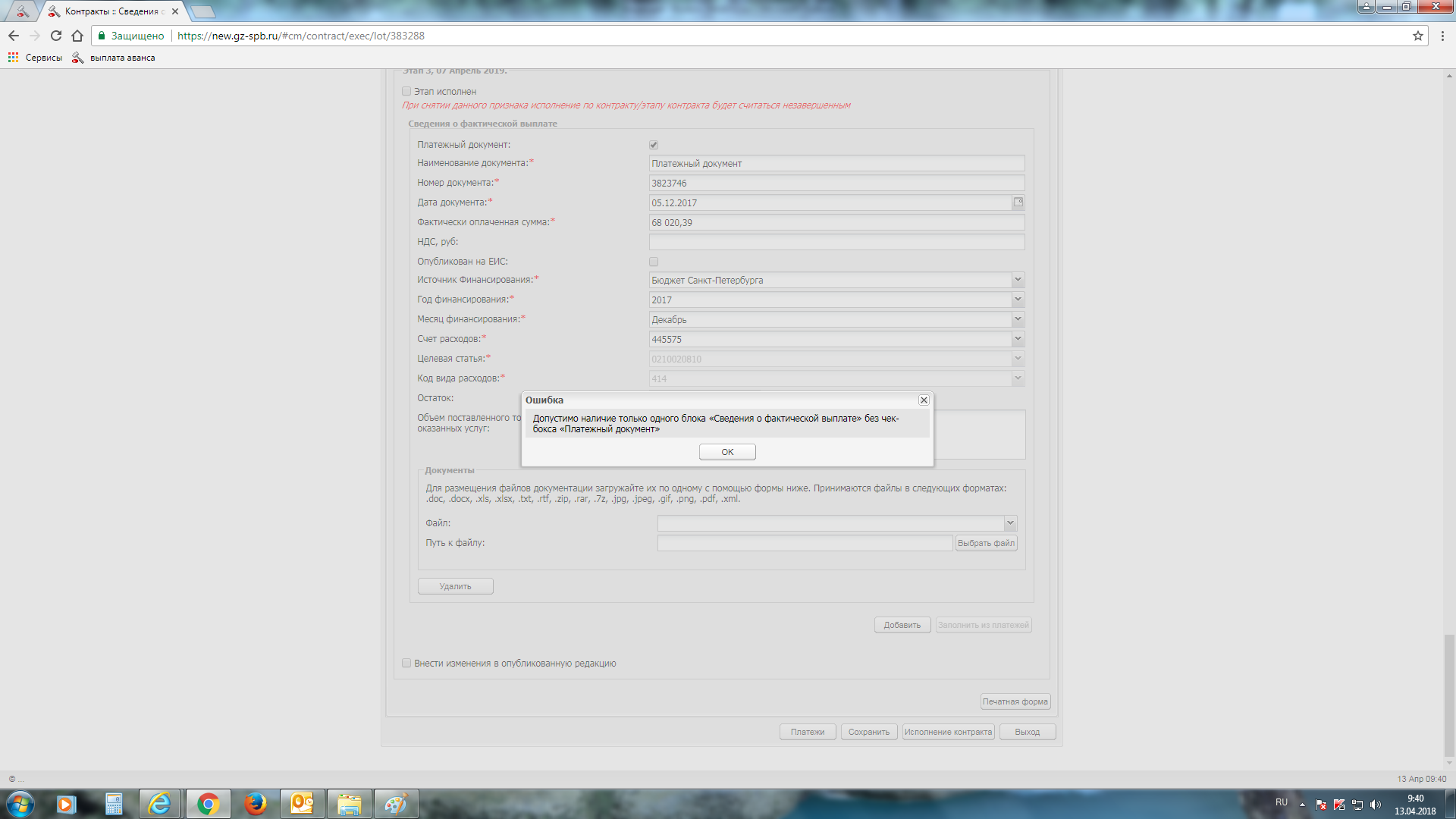The width and height of the screenshot is (1456, 819).
Task: Open the taskbar clock 9:40
Action: [x=1415, y=805]
